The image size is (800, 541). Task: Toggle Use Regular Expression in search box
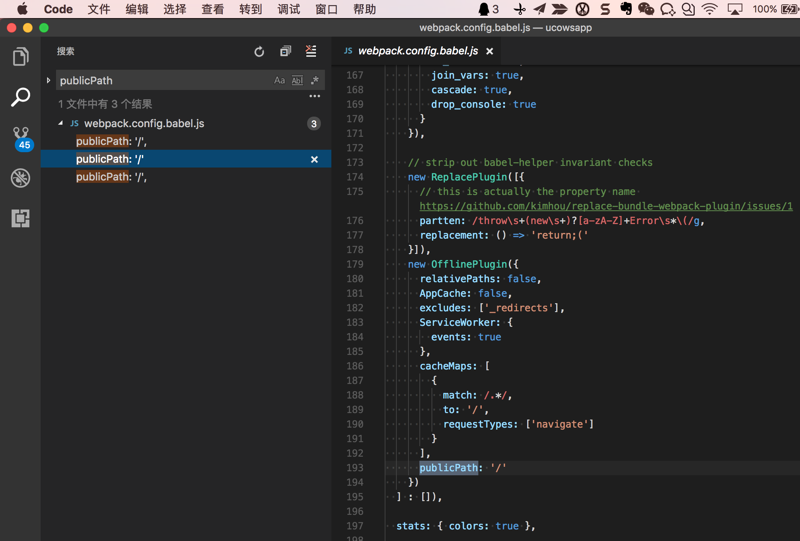tap(314, 80)
